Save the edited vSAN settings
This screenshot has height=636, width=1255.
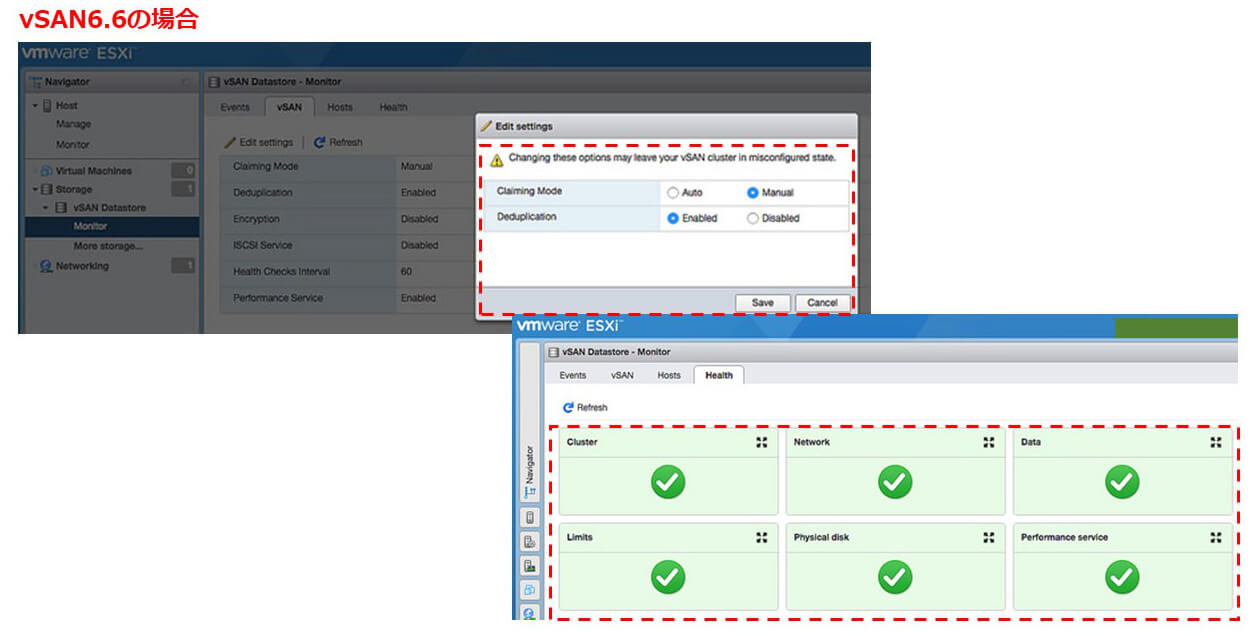tap(763, 303)
